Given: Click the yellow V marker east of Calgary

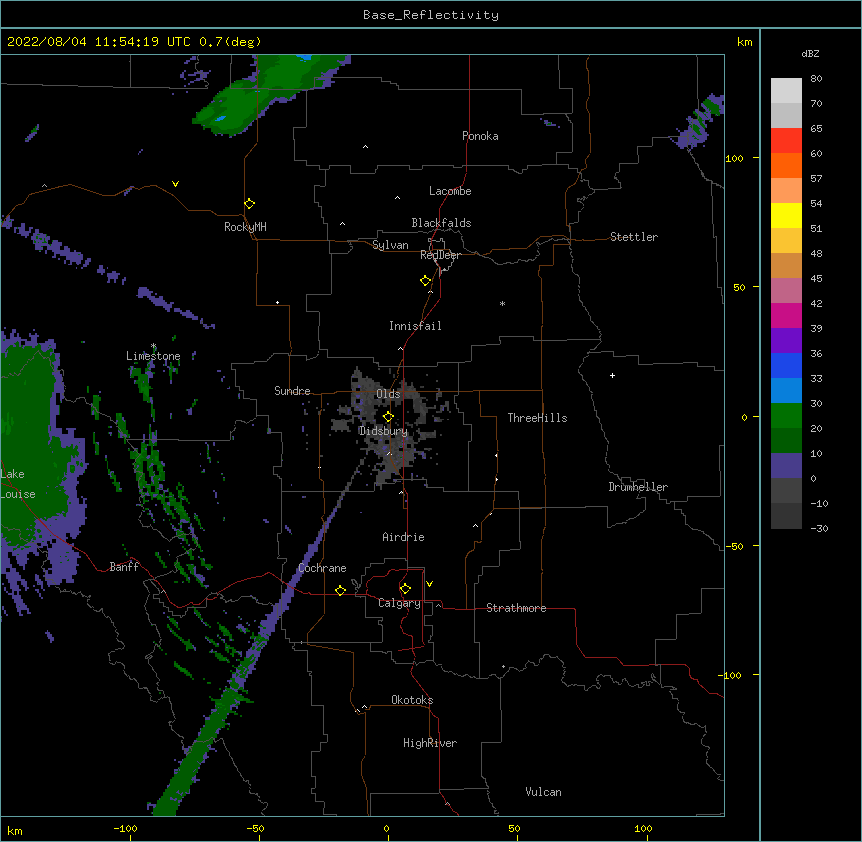Looking at the screenshot, I should (429, 584).
